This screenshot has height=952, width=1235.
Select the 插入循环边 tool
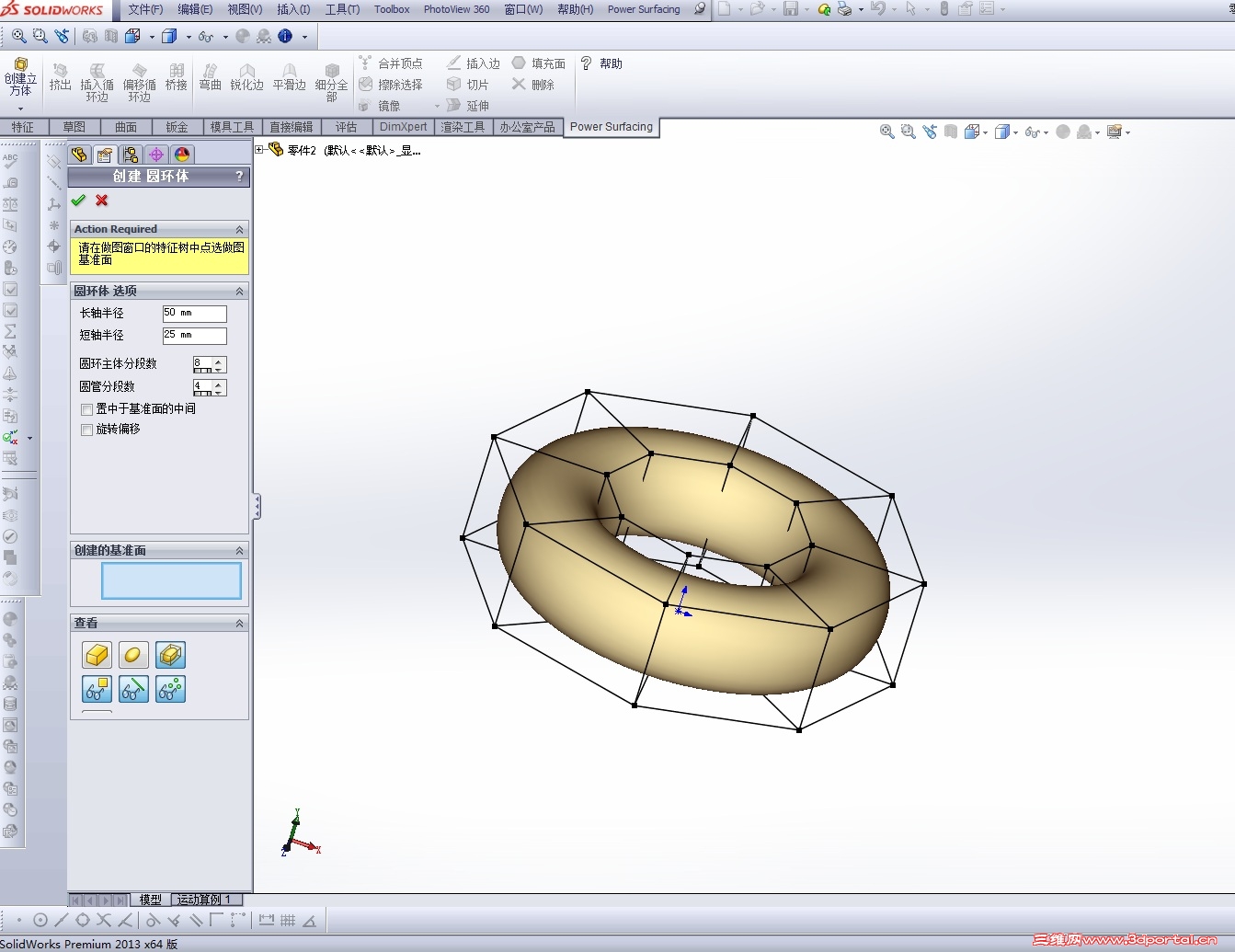pyautogui.click(x=97, y=83)
